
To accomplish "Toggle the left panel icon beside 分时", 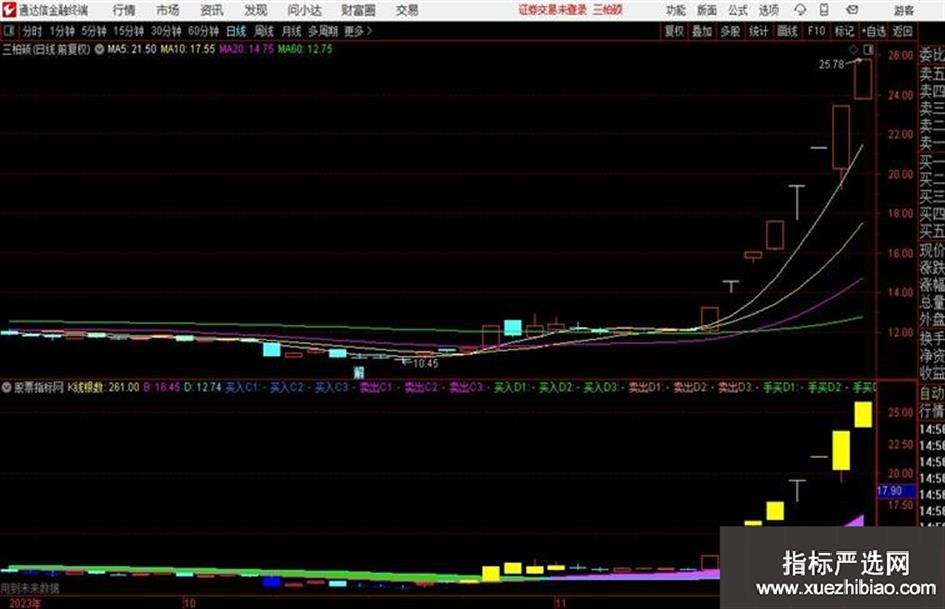I will pyautogui.click(x=9, y=31).
